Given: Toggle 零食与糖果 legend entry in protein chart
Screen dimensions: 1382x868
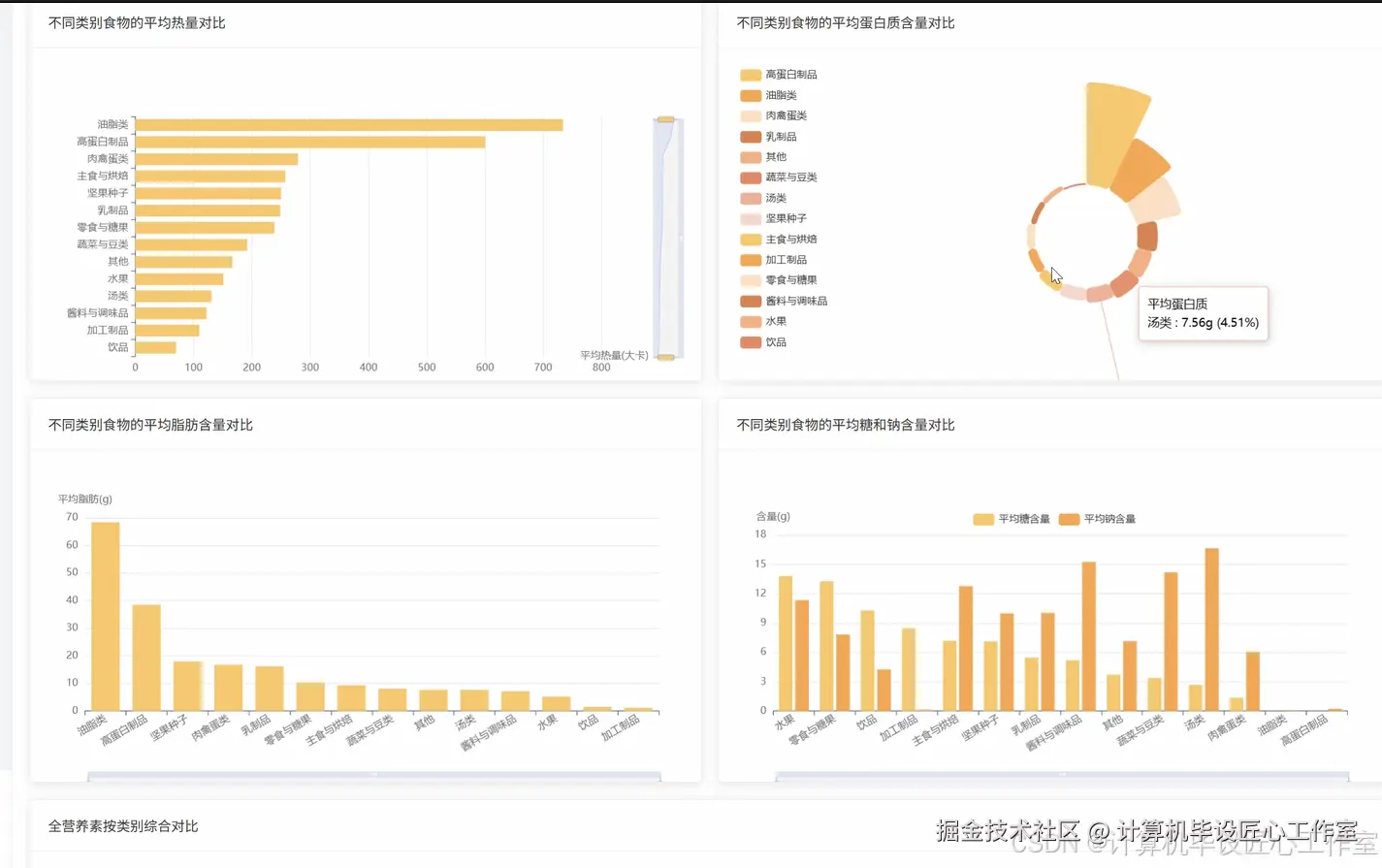Looking at the screenshot, I should coord(779,280).
